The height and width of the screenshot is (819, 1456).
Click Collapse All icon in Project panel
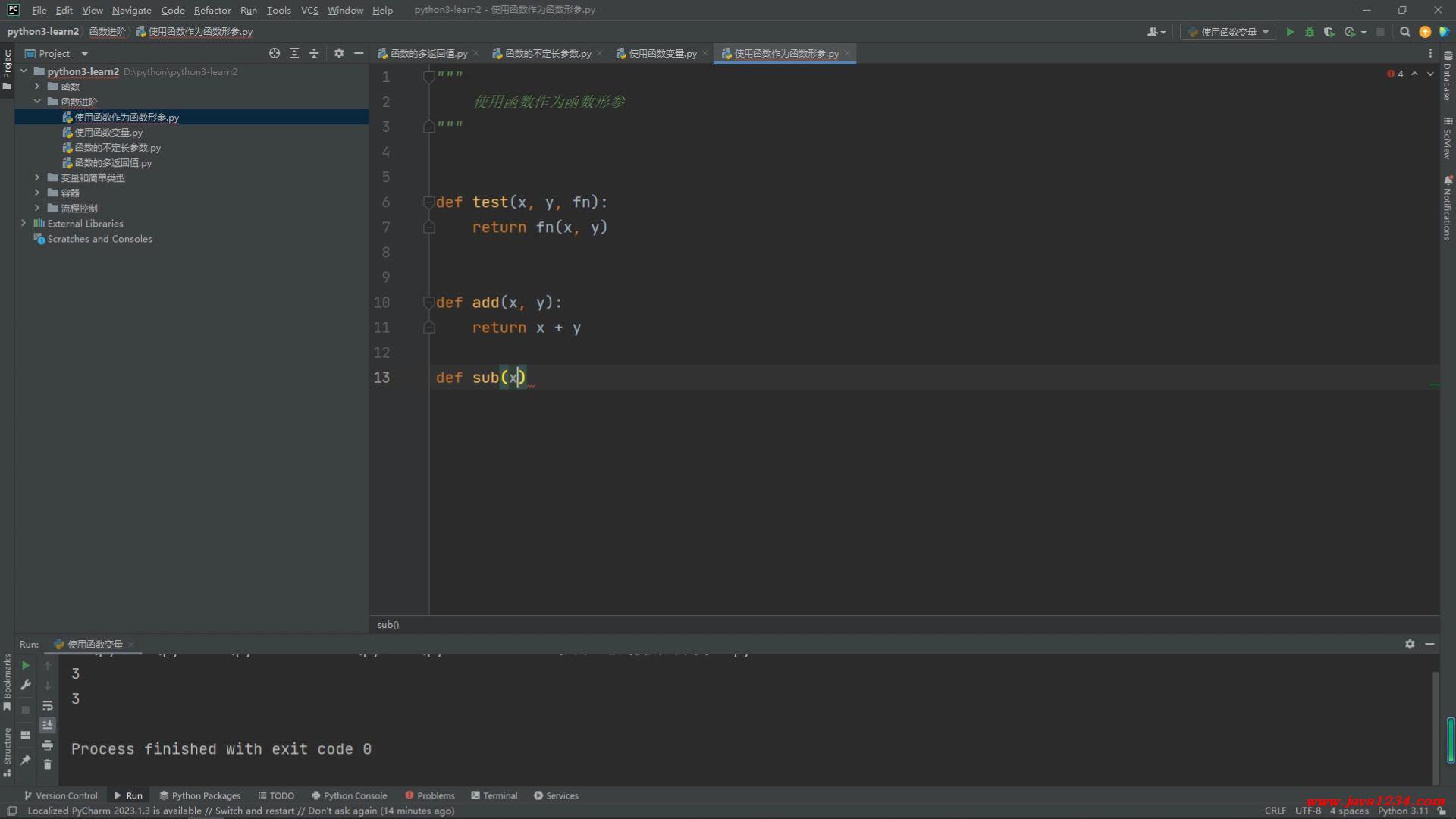(x=314, y=53)
